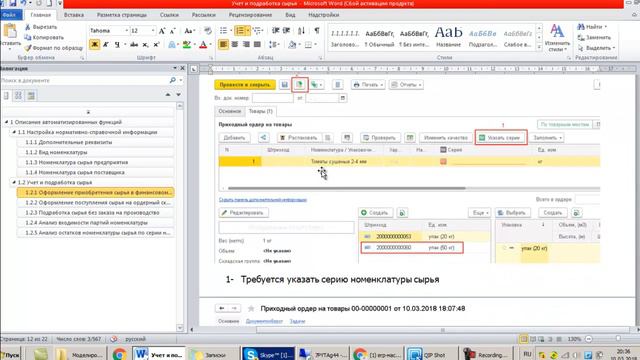Image resolution: width=640 pixels, height=360 pixels.
Task: Click the Найти (Find) button
Action: pos(591,27)
